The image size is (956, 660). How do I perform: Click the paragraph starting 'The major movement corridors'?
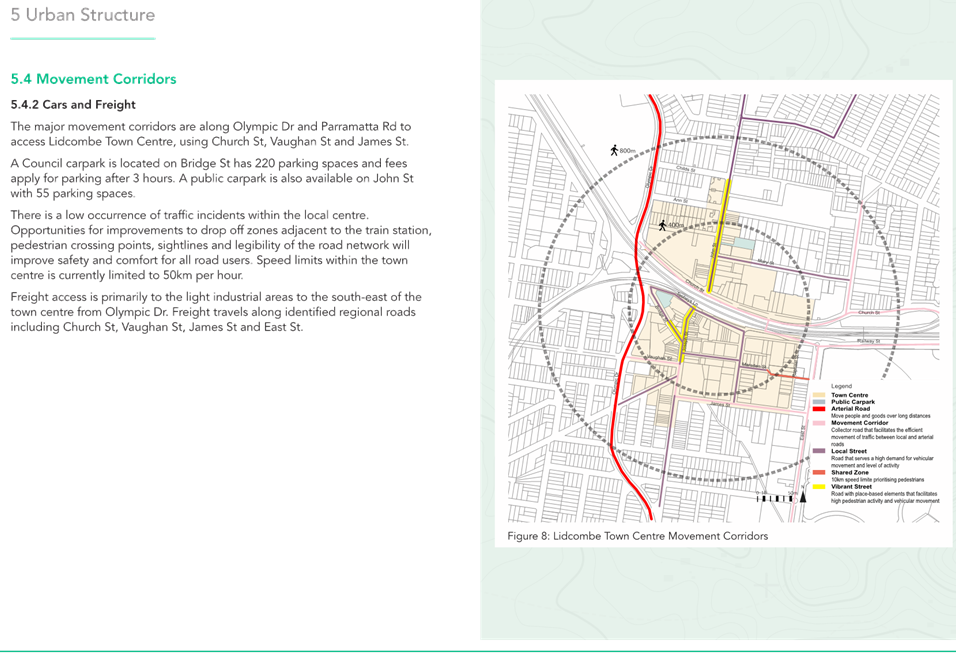point(211,134)
